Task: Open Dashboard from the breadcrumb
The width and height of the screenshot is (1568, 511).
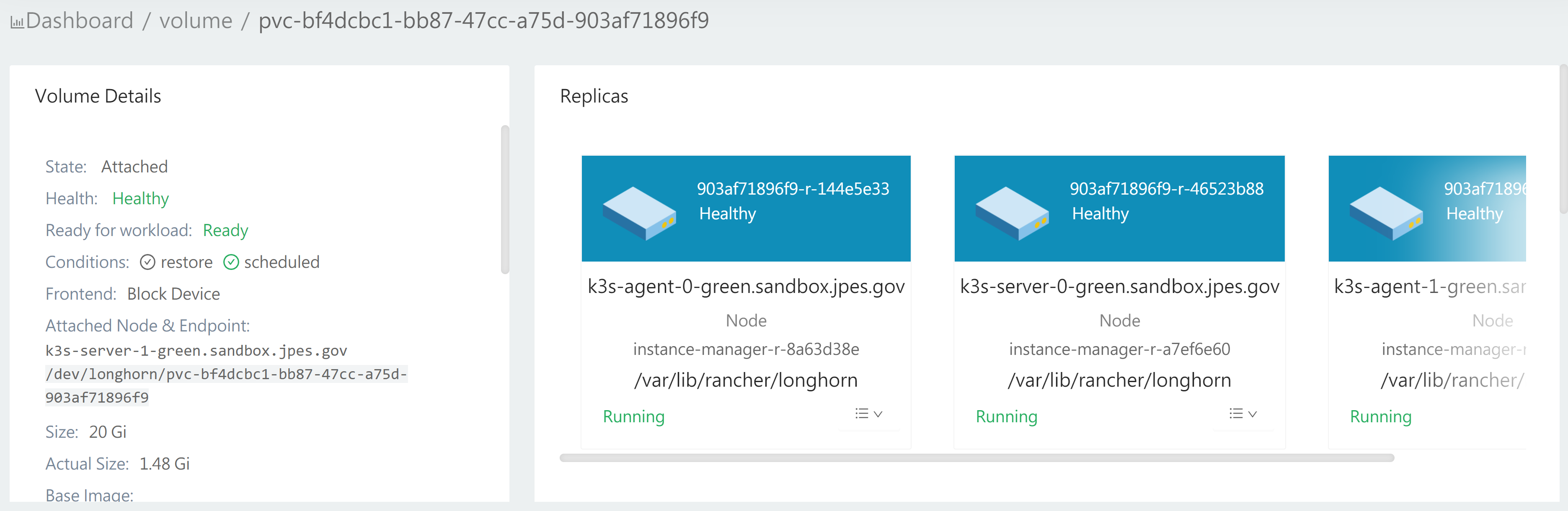Action: click(79, 20)
